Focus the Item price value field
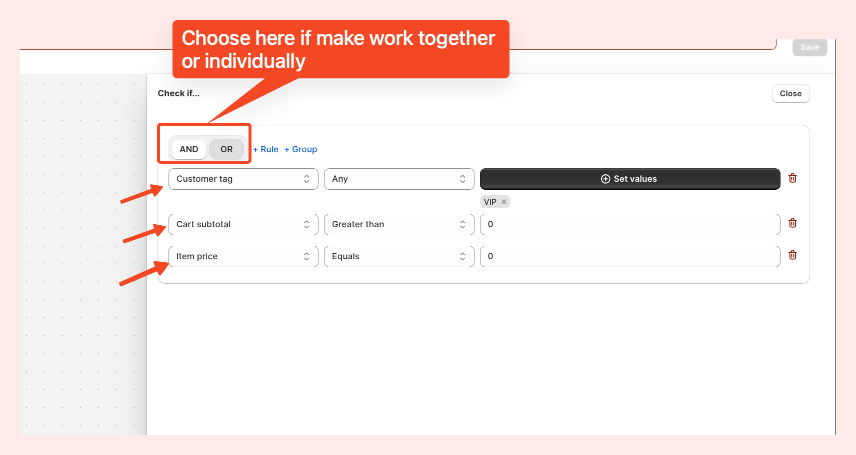 click(x=629, y=256)
